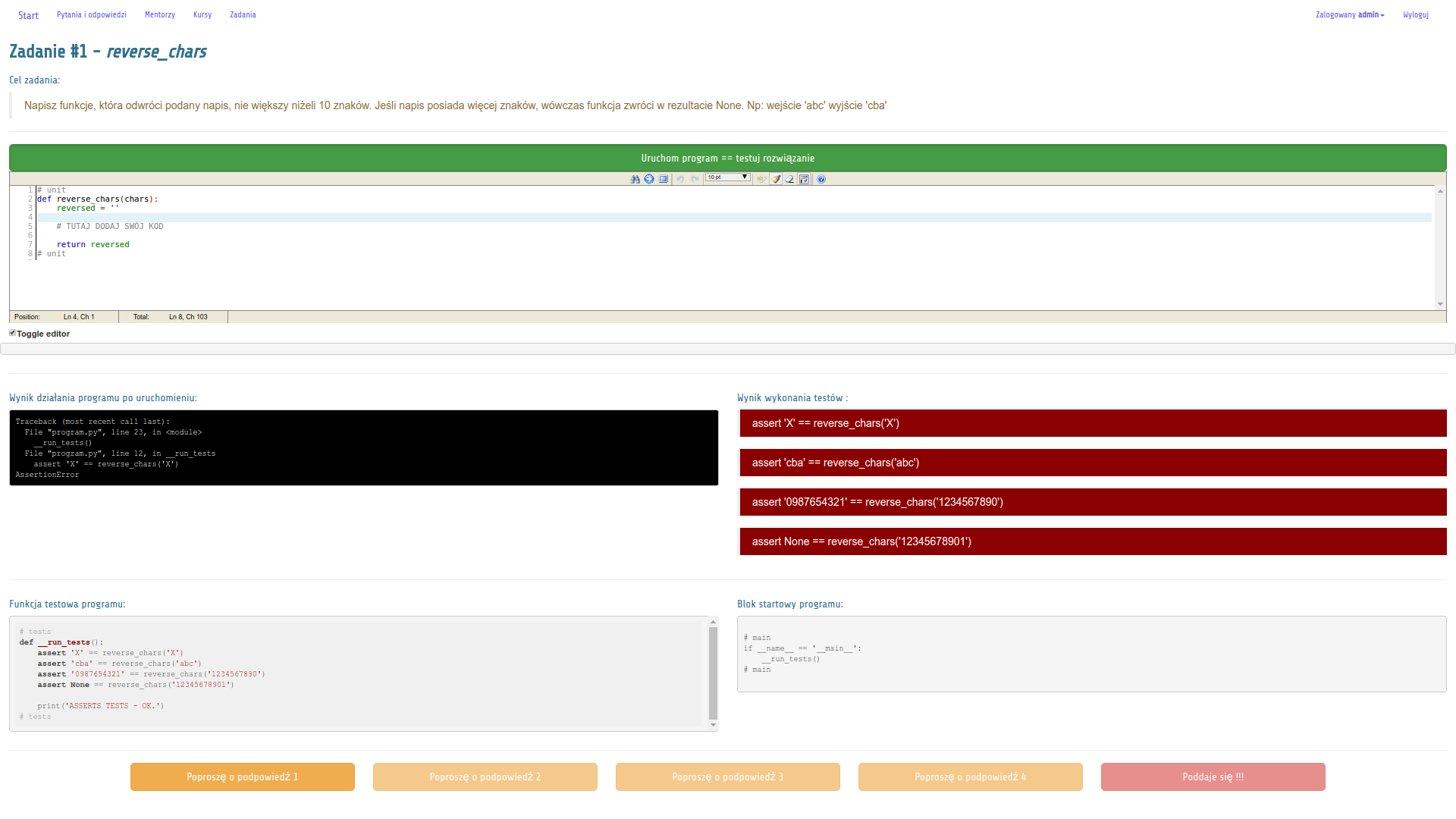The width and height of the screenshot is (1456, 819).
Task: Uncheck the Toggle editor checkbox
Action: tap(13, 333)
